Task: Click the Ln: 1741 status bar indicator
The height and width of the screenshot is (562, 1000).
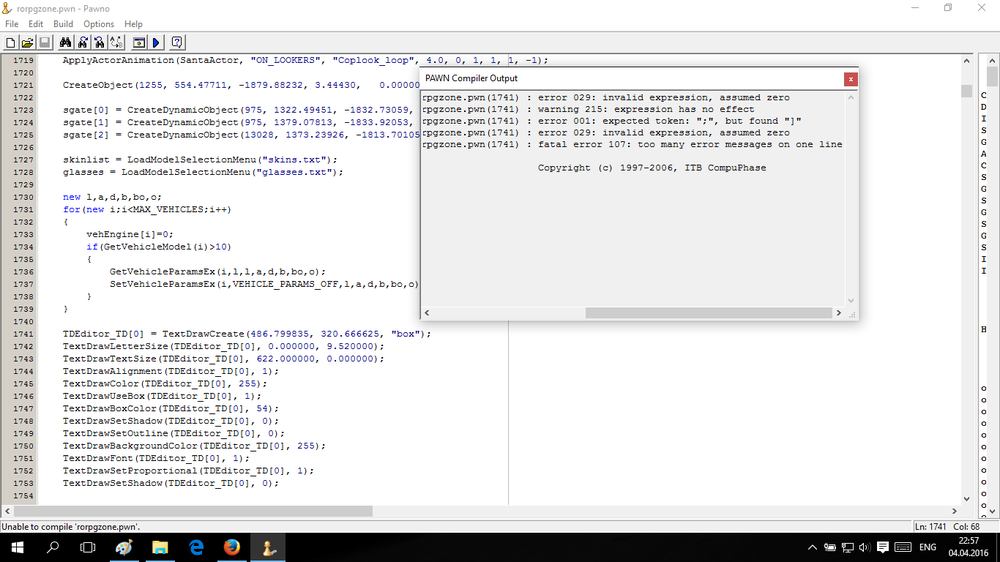Action: (930, 527)
